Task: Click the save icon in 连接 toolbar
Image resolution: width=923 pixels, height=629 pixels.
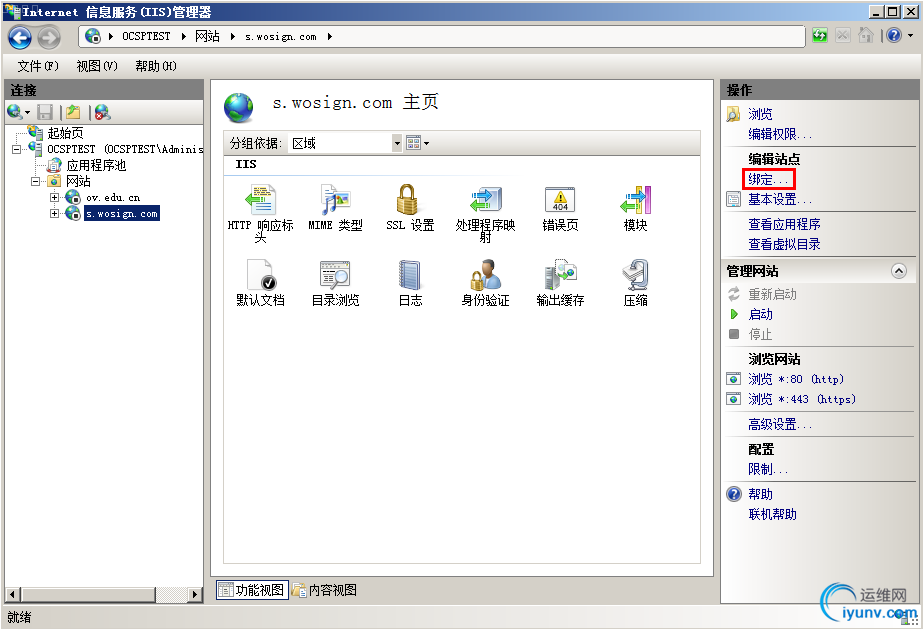Action: (x=45, y=112)
